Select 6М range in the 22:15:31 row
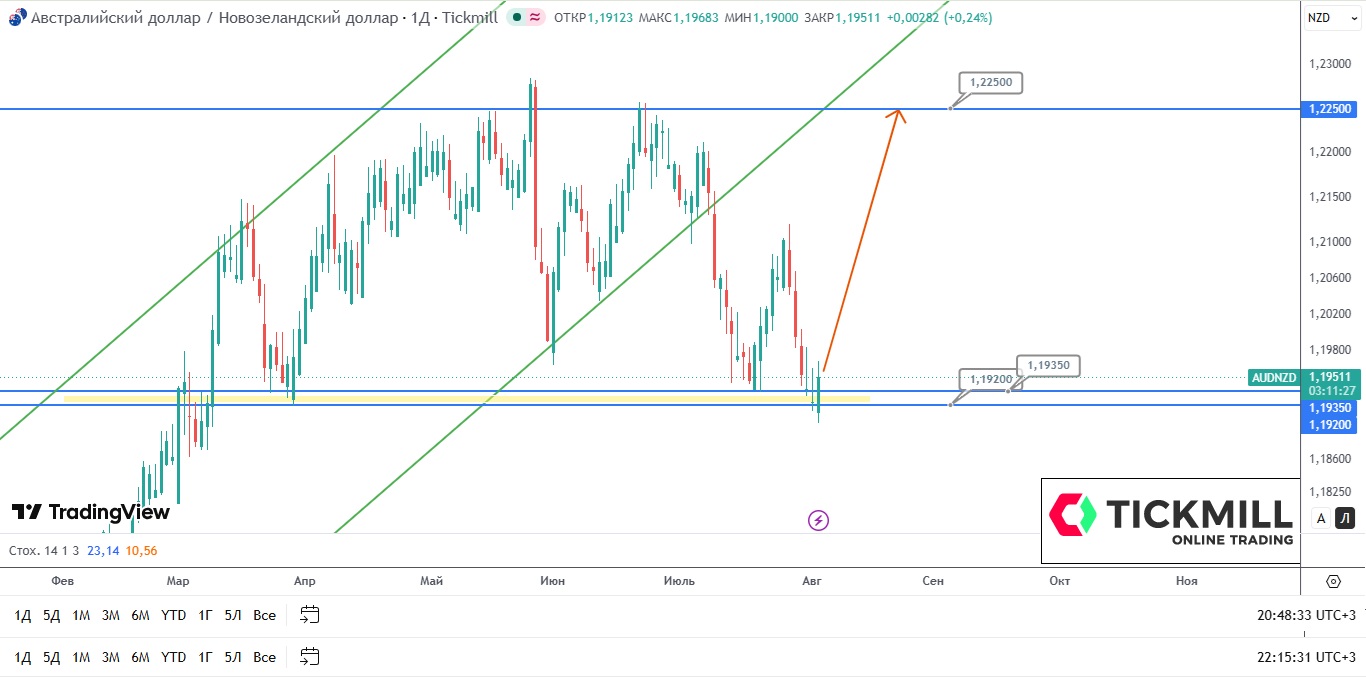Viewport: 1366px width, 677px height. pos(140,657)
